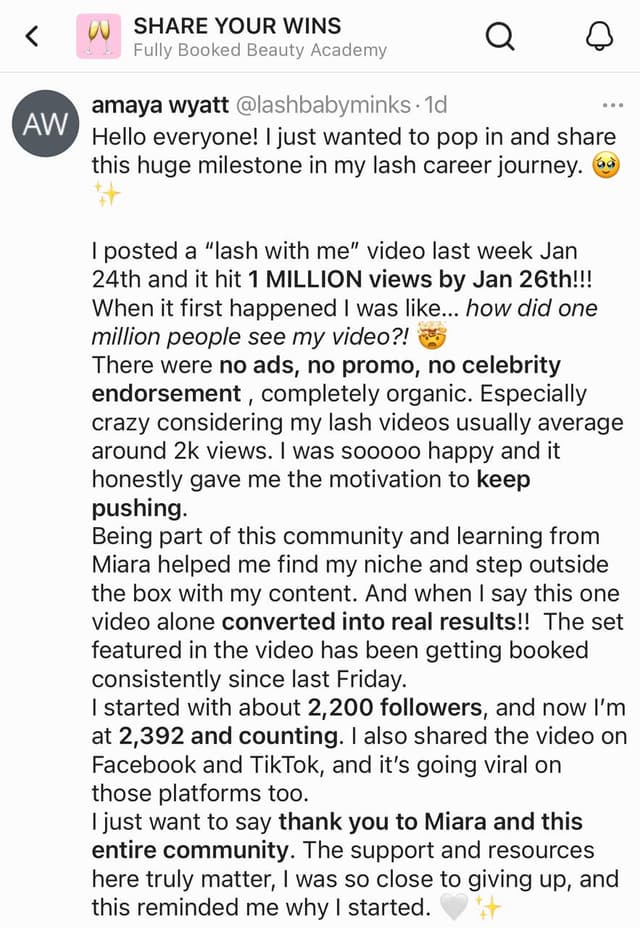Screen dimensions: 640x928
Task: Tap the sparkles emoji below the first paragraph
Action: [106, 194]
